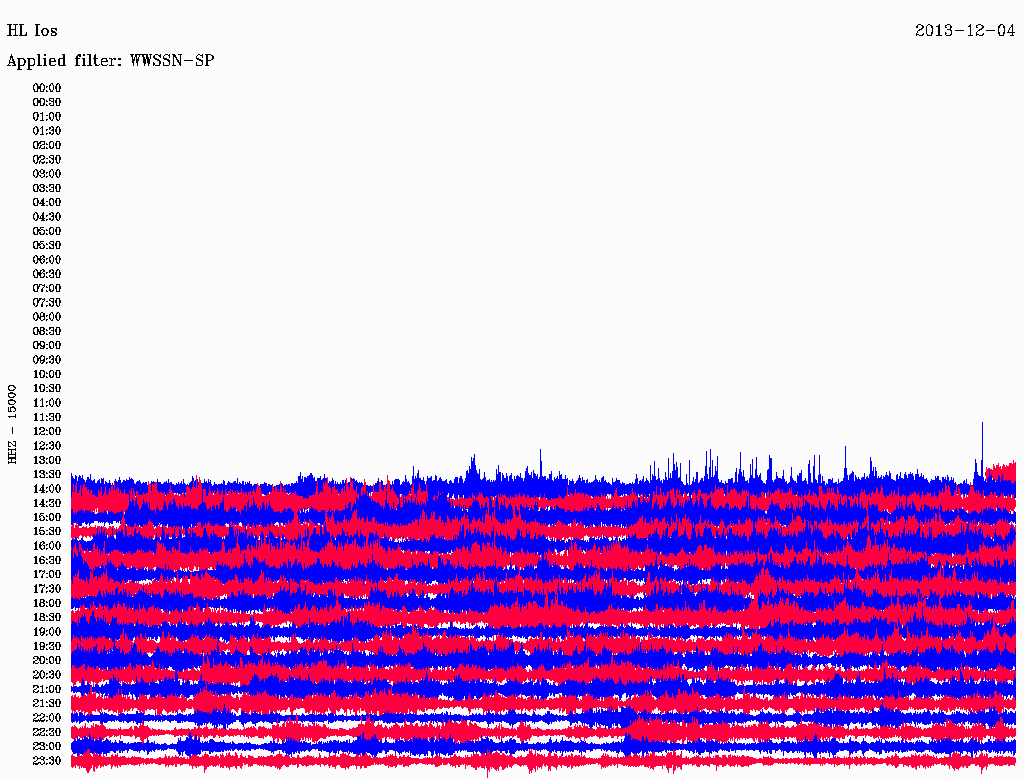Click the station title 'HL Ios'
The height and width of the screenshot is (780, 1024).
click(32, 31)
